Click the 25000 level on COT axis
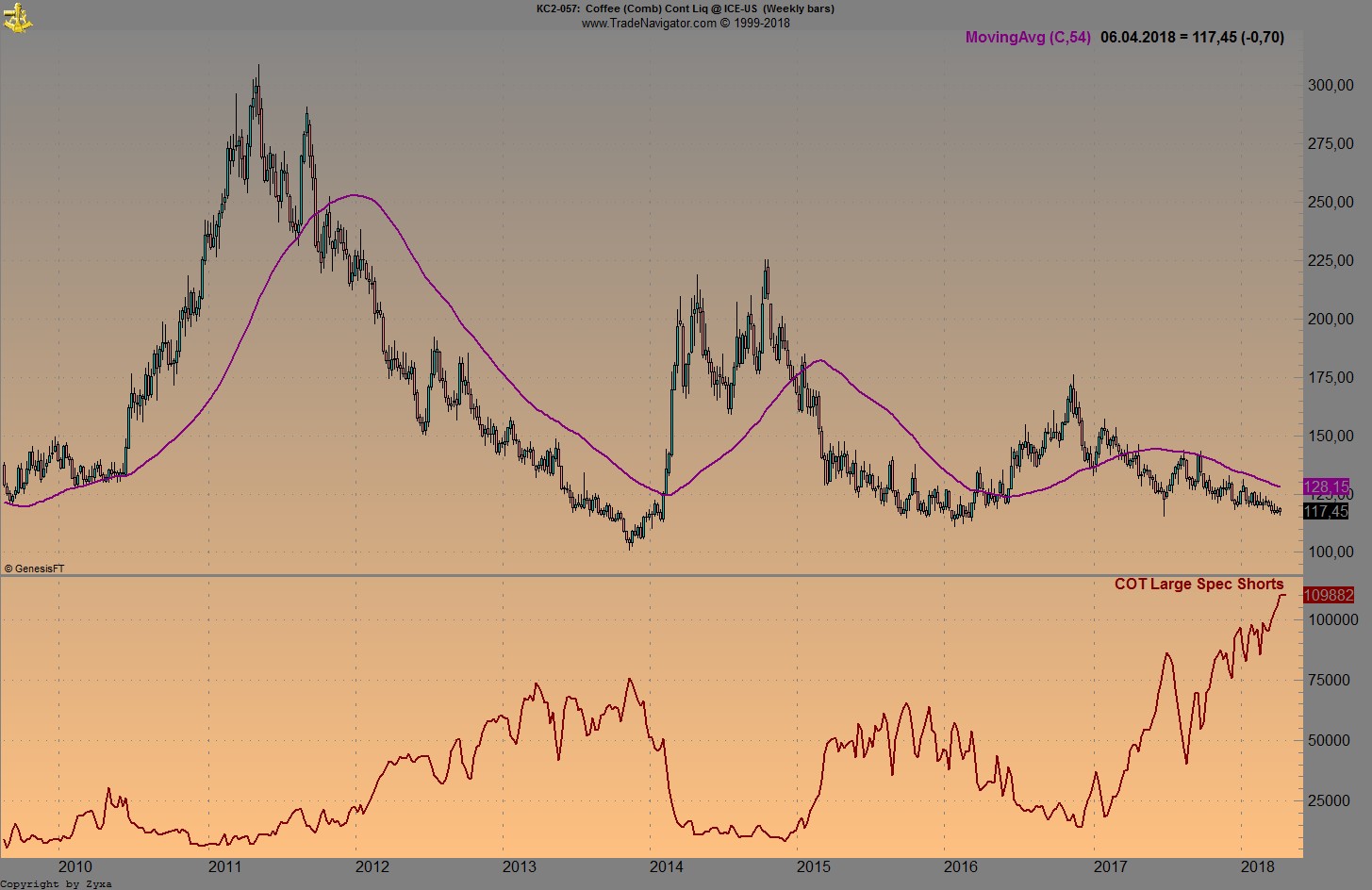 (1330, 800)
